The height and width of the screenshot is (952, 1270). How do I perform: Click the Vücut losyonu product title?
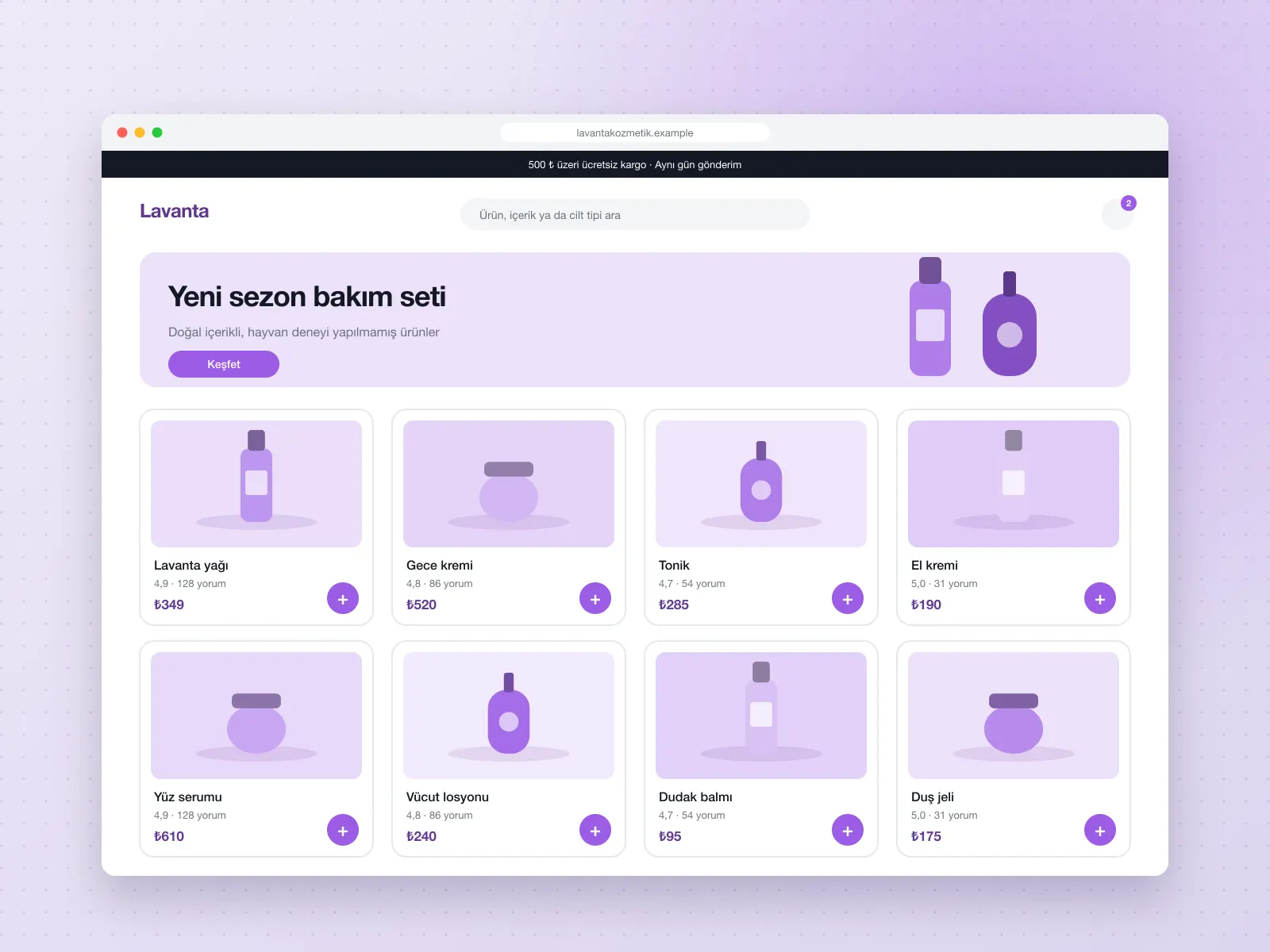(448, 797)
